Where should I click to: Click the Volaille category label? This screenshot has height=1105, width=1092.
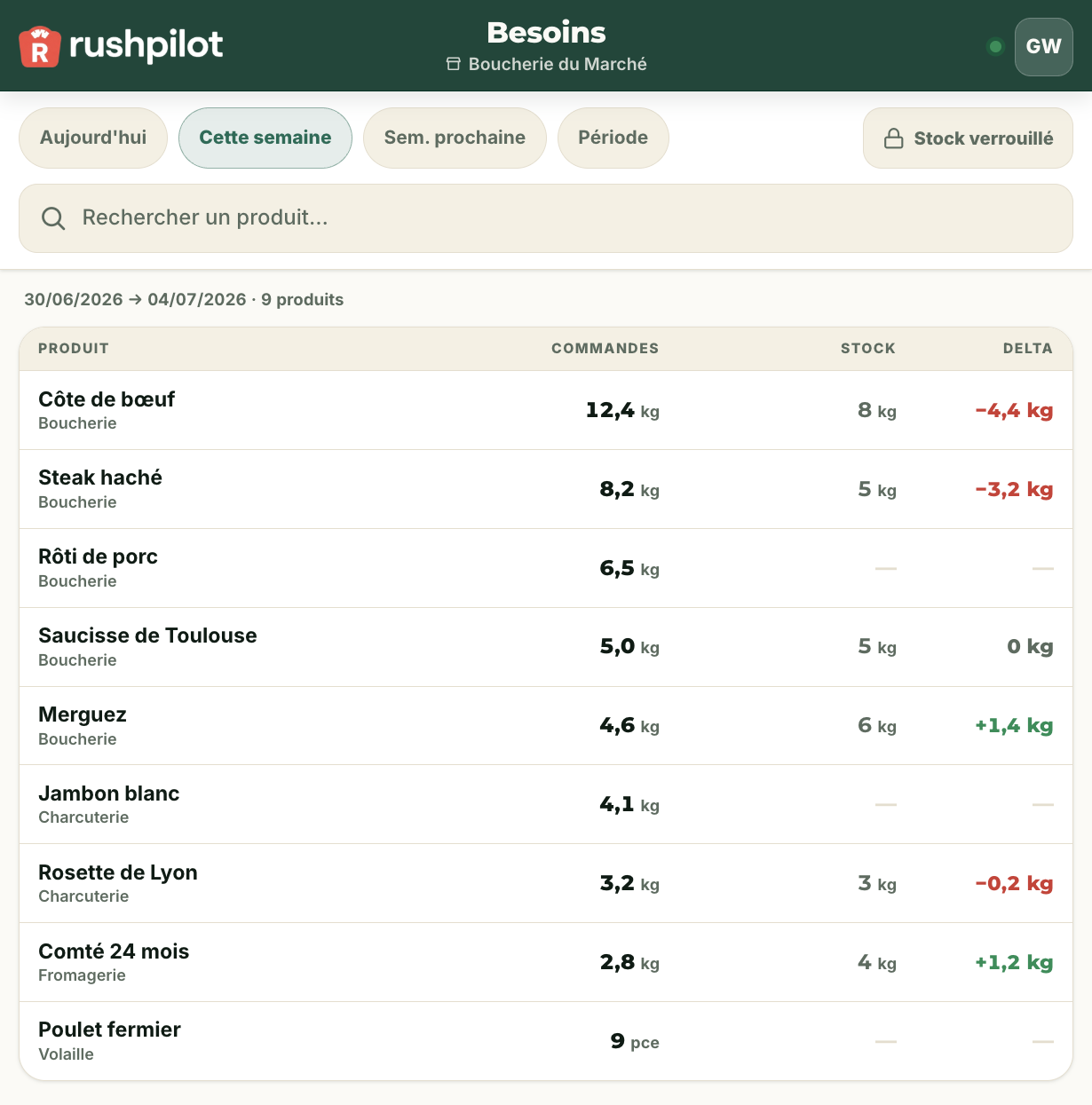point(66,1054)
